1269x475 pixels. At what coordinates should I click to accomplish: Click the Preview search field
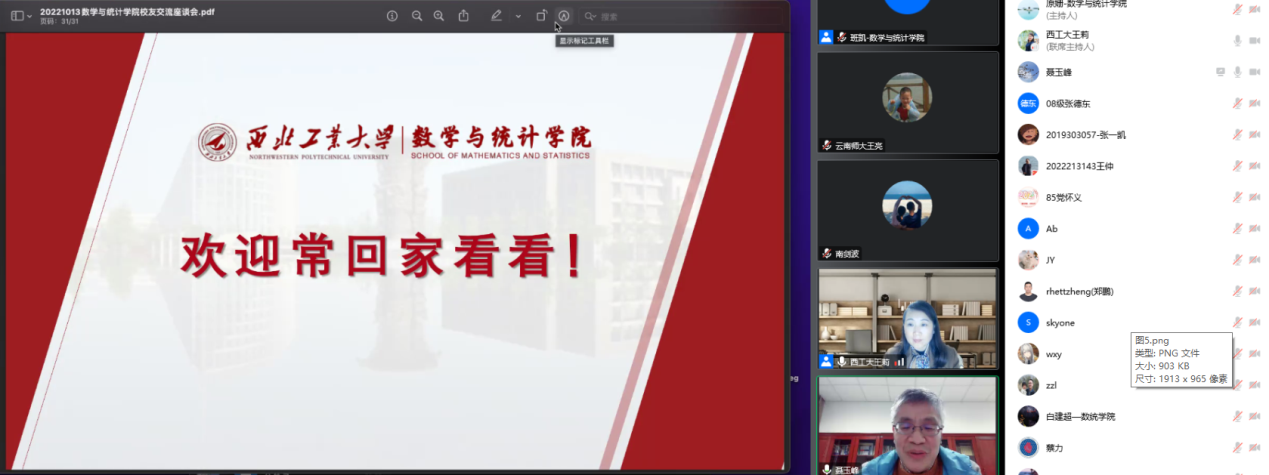(x=682, y=16)
